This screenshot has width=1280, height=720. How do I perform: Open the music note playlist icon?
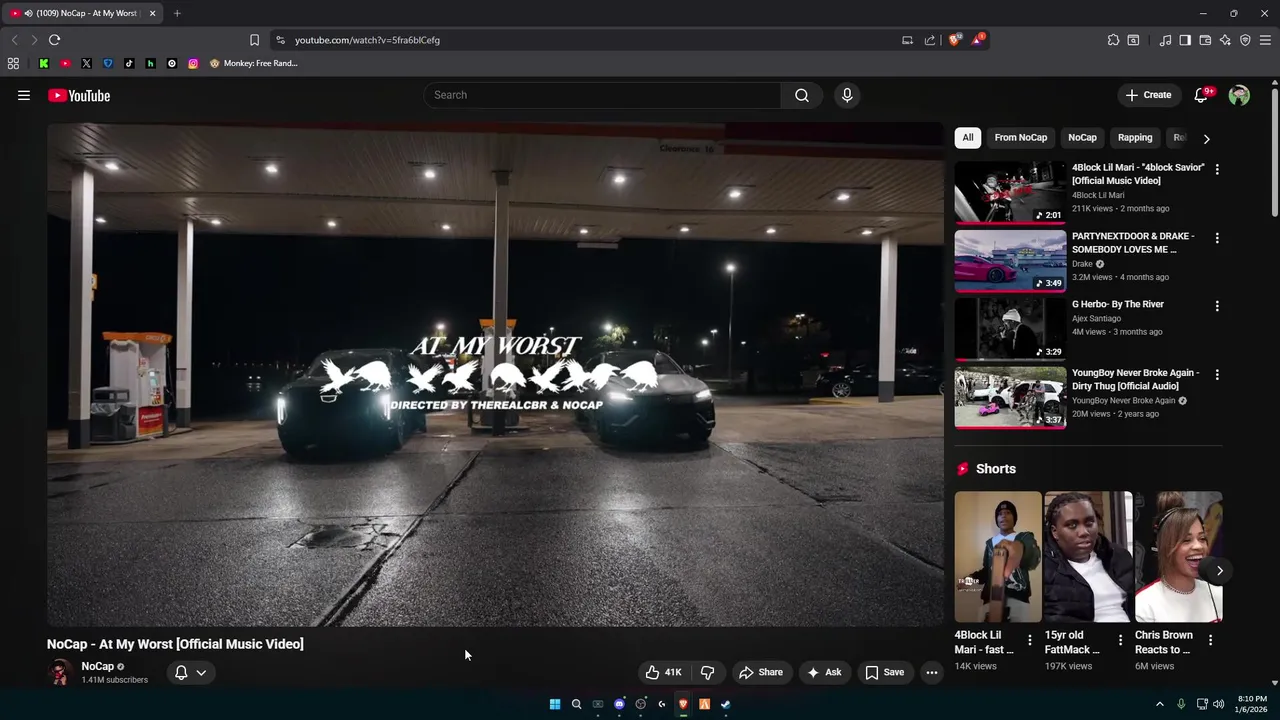click(1165, 40)
